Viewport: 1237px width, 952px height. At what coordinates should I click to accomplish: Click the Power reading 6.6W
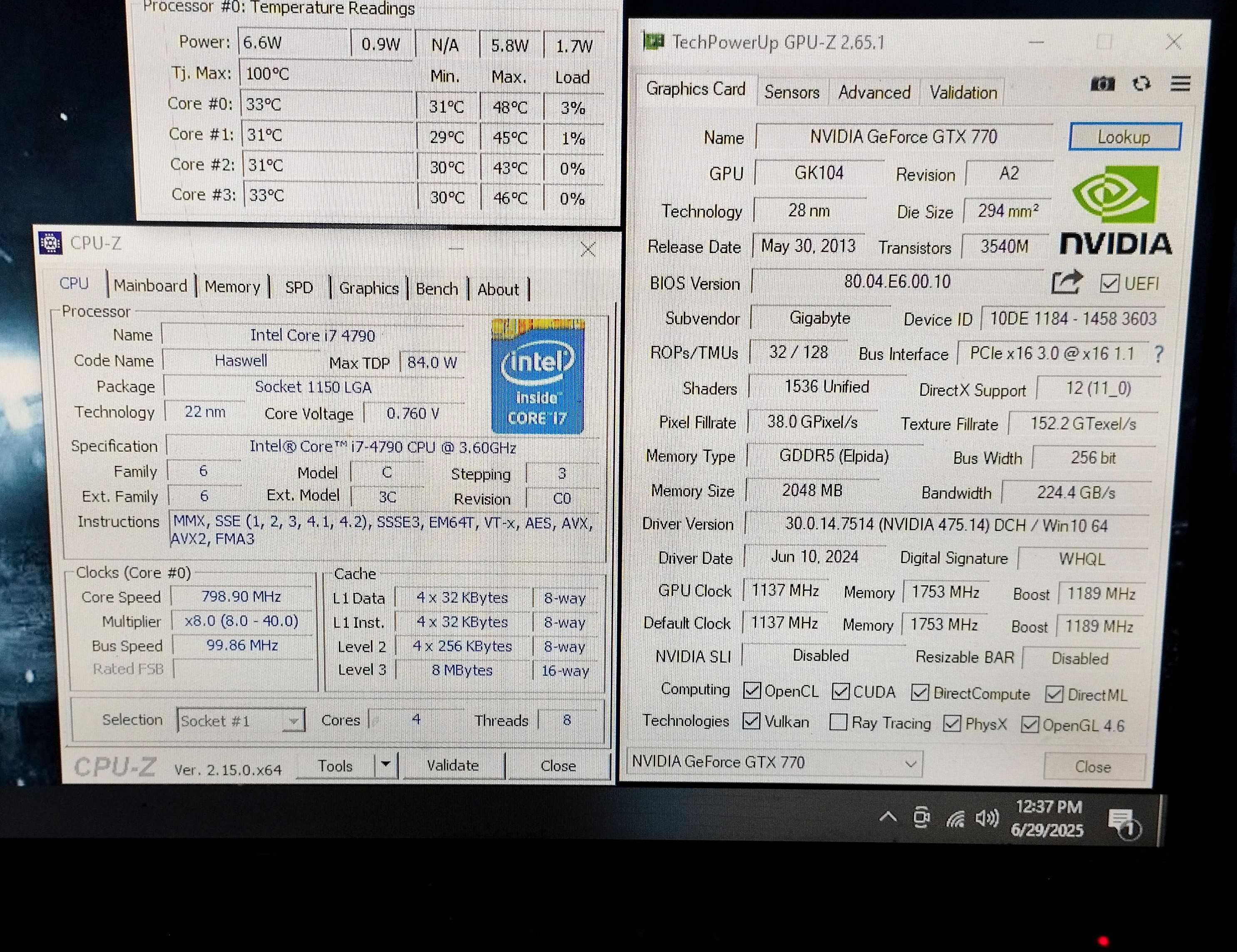point(294,43)
